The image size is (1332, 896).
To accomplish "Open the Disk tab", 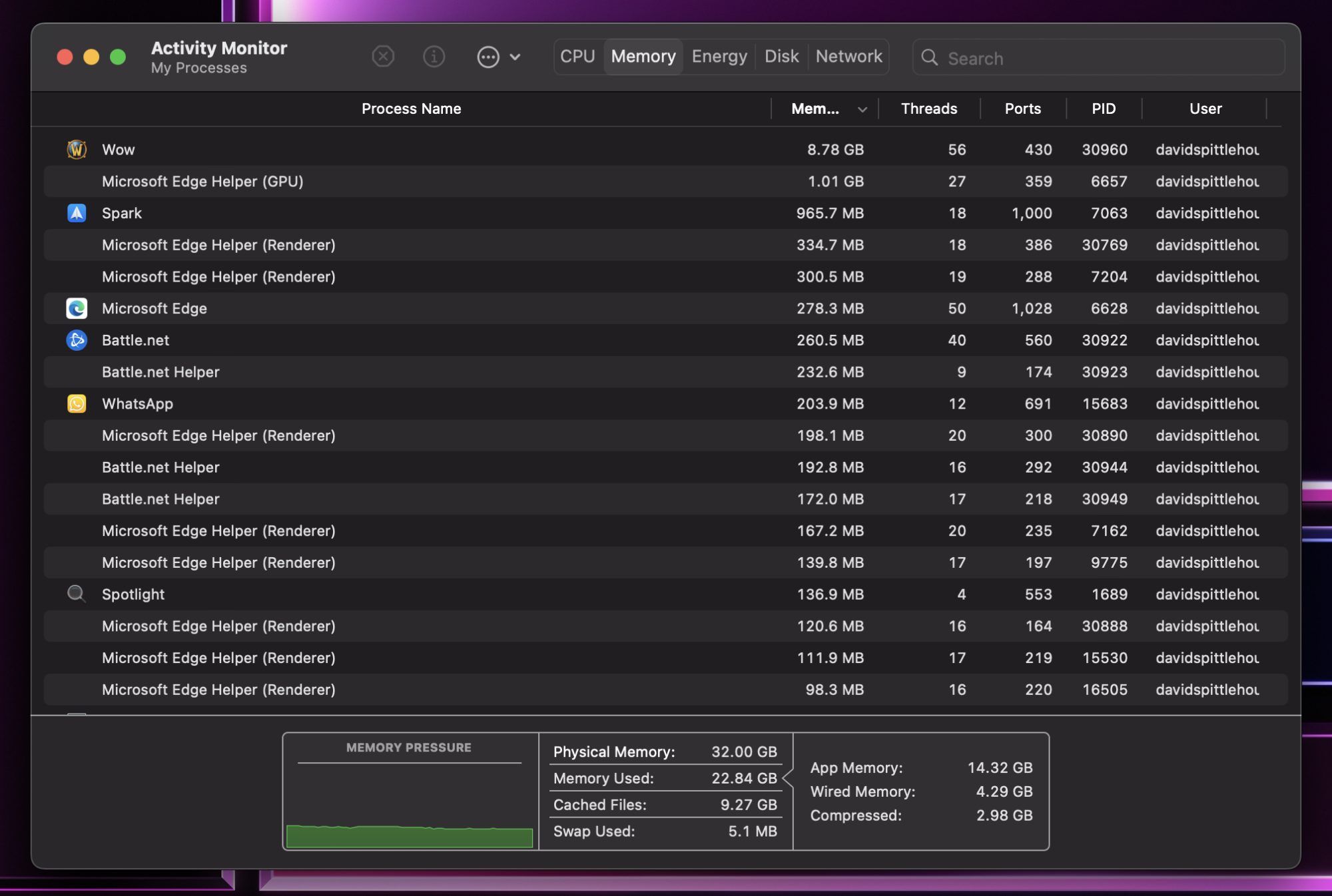I will point(781,57).
